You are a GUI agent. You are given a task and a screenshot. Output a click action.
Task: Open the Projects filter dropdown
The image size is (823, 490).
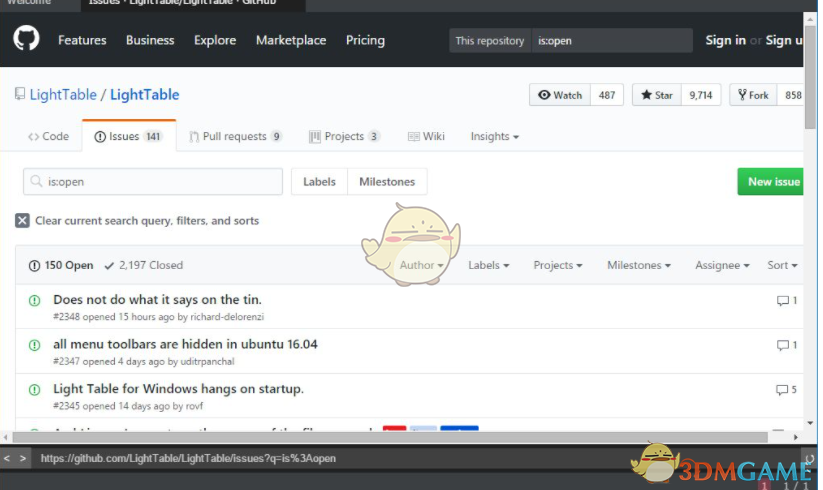pyautogui.click(x=558, y=265)
